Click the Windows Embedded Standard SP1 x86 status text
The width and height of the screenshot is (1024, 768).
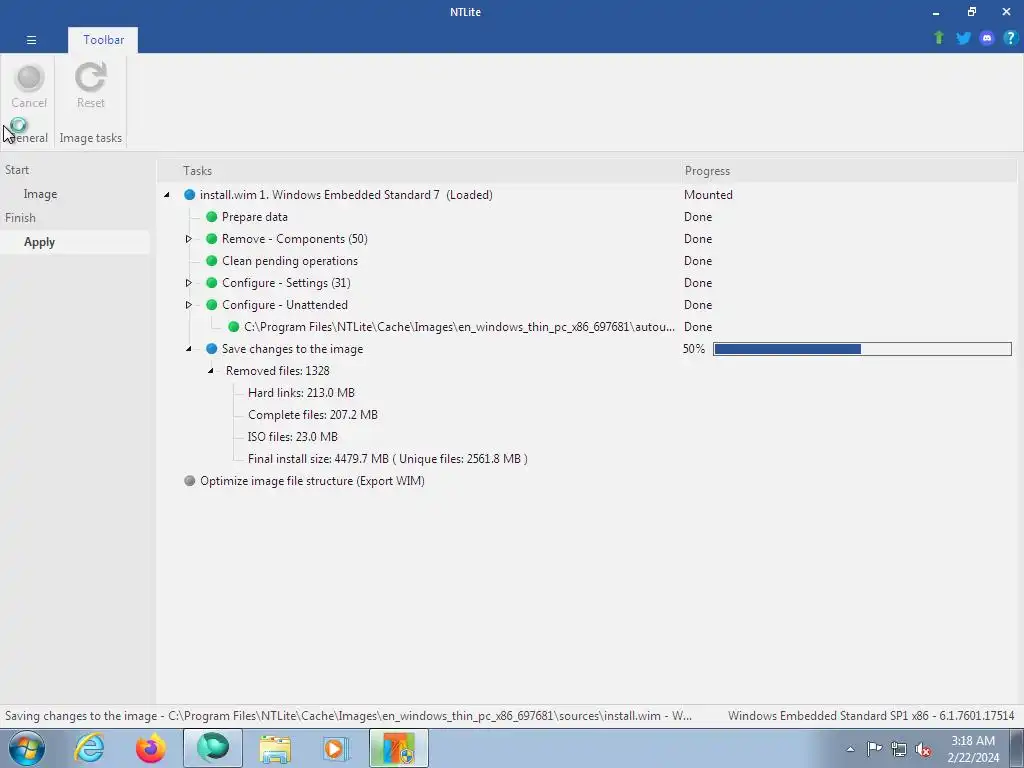coord(871,716)
